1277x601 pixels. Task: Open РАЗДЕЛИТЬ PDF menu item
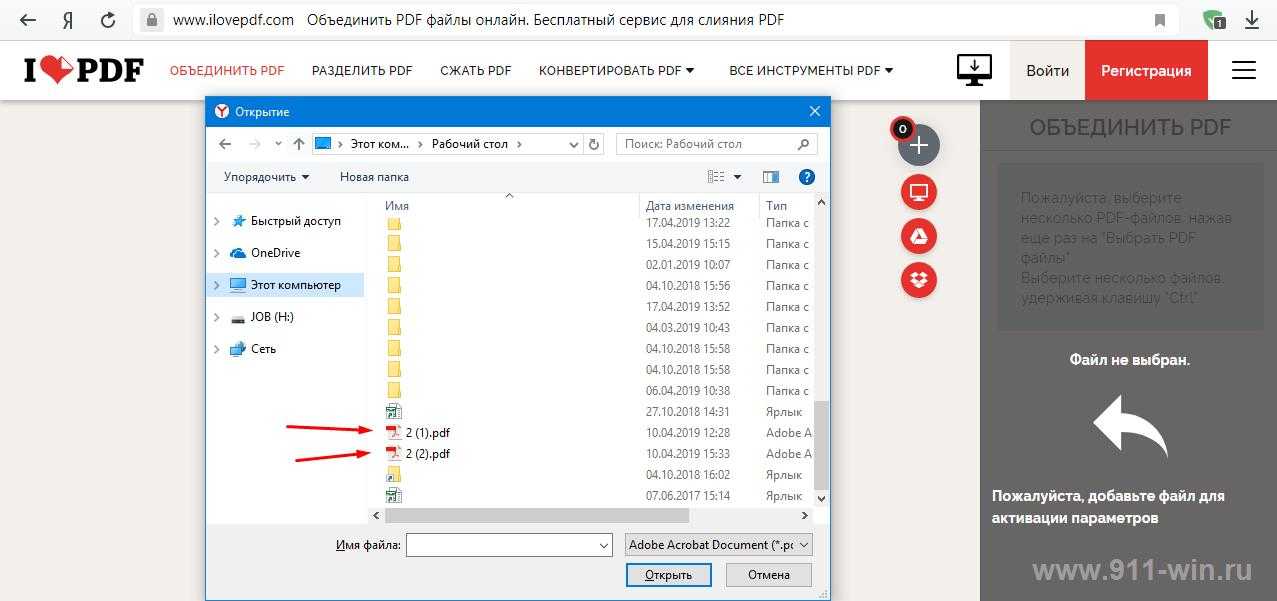(x=362, y=71)
